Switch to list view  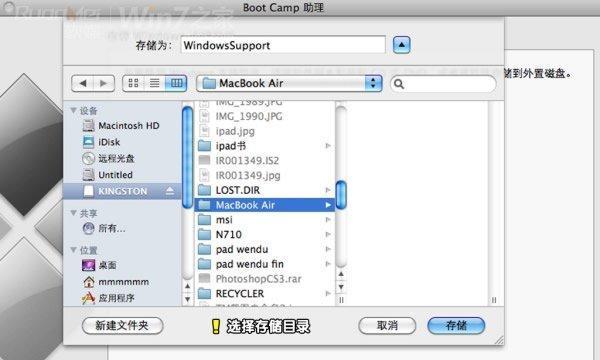tap(154, 83)
